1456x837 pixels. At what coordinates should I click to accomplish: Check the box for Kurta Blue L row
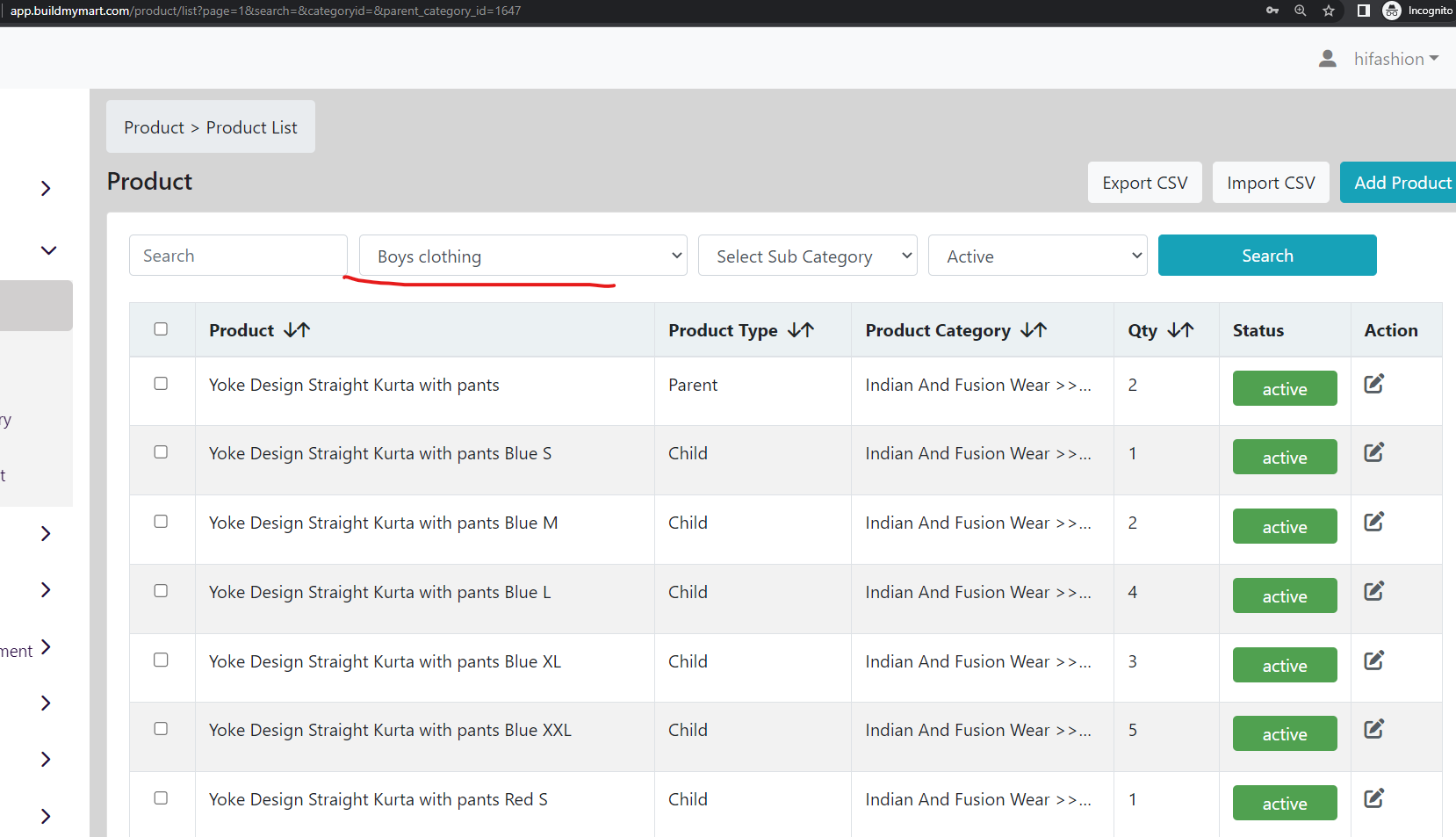pos(161,590)
